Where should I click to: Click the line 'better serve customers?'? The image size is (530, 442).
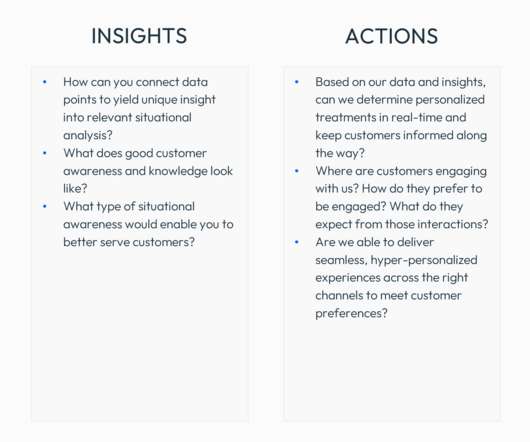tap(129, 242)
